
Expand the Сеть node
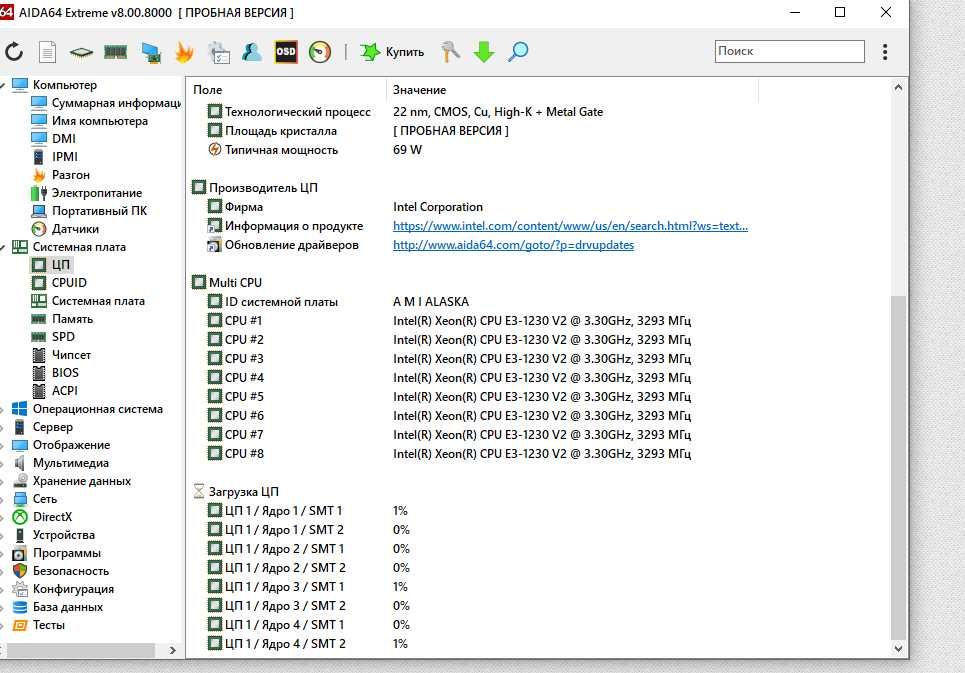click(2, 499)
